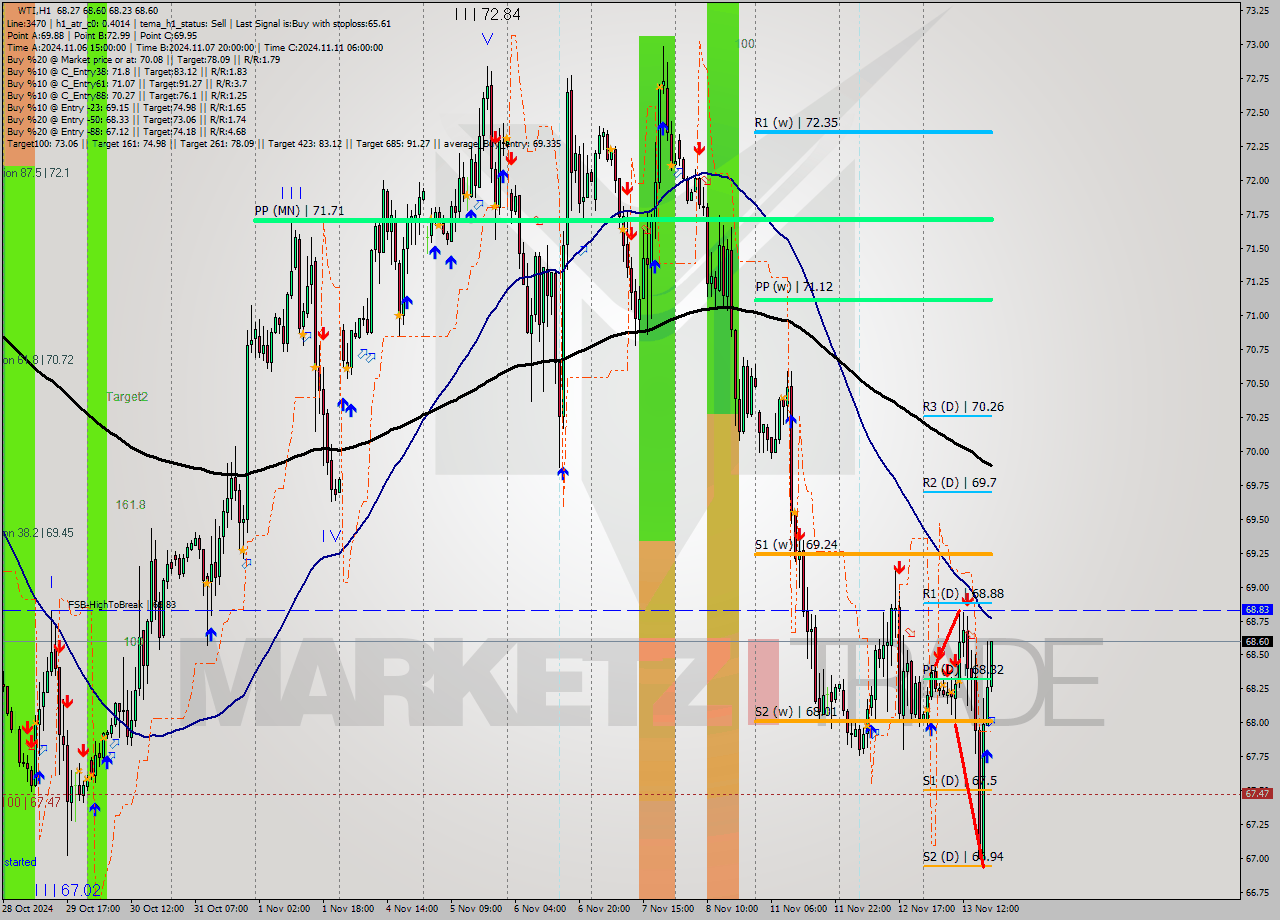Click the '11 Nov 22:00' time axis label

click(x=863, y=909)
